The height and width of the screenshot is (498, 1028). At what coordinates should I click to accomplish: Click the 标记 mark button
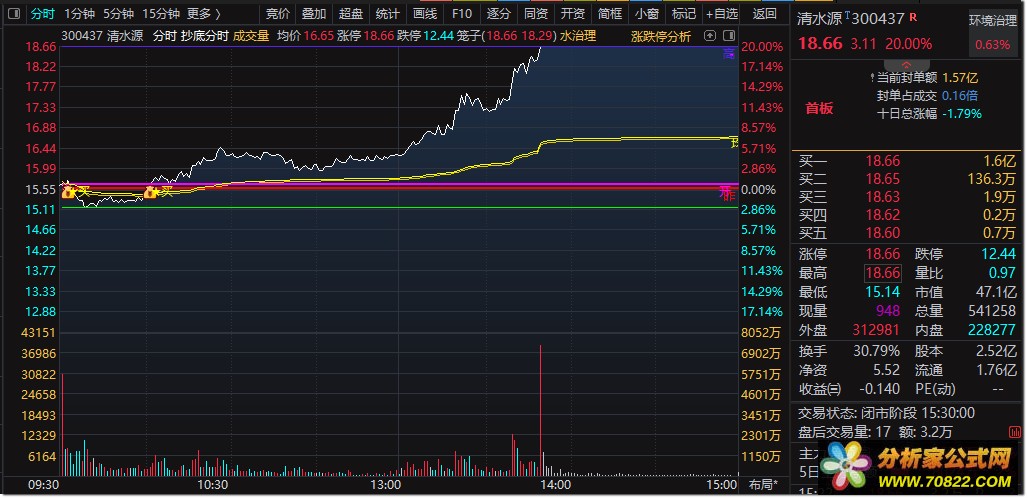[x=684, y=13]
